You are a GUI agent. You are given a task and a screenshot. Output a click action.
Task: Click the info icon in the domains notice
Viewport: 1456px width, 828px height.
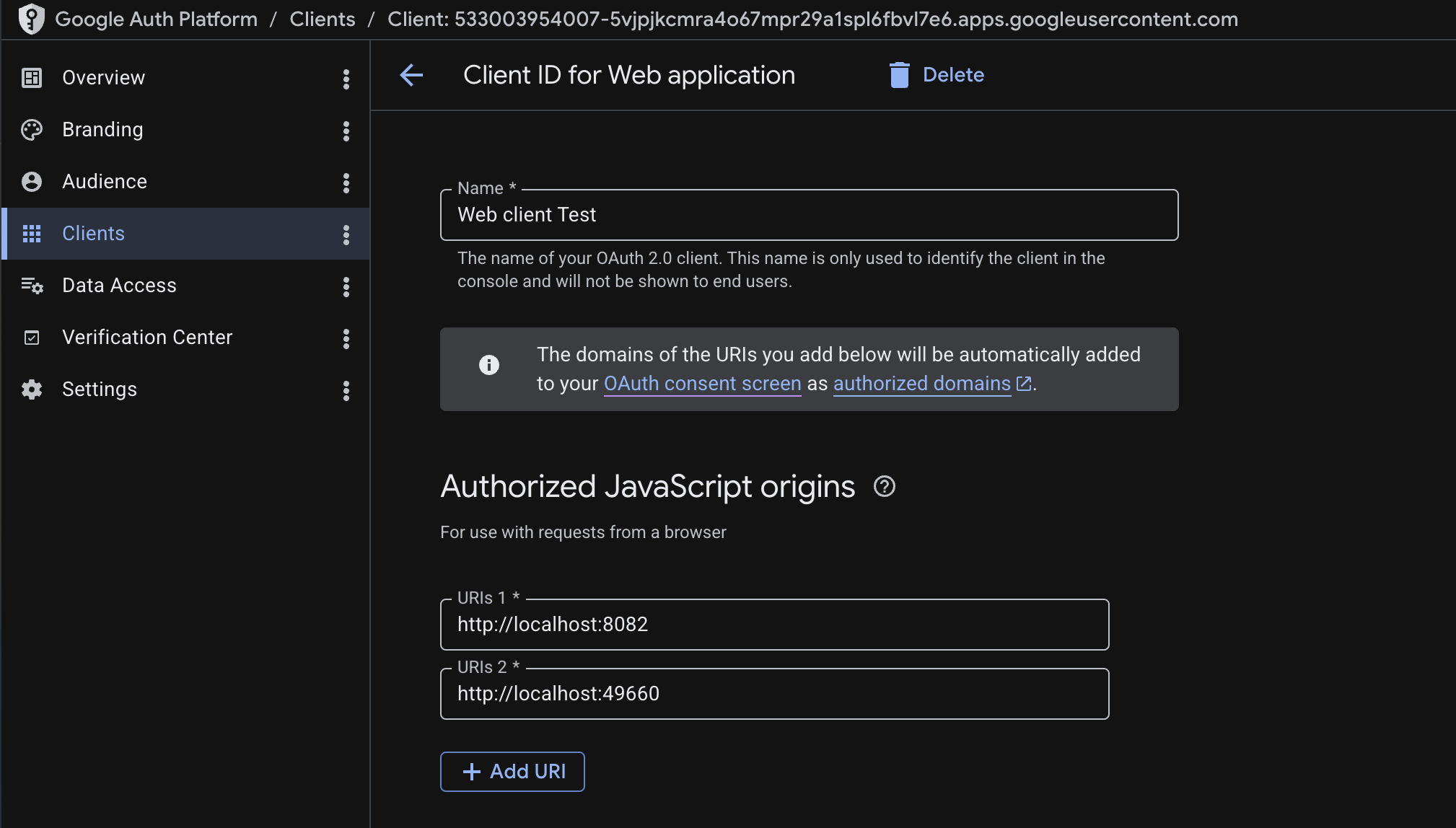[x=489, y=365]
